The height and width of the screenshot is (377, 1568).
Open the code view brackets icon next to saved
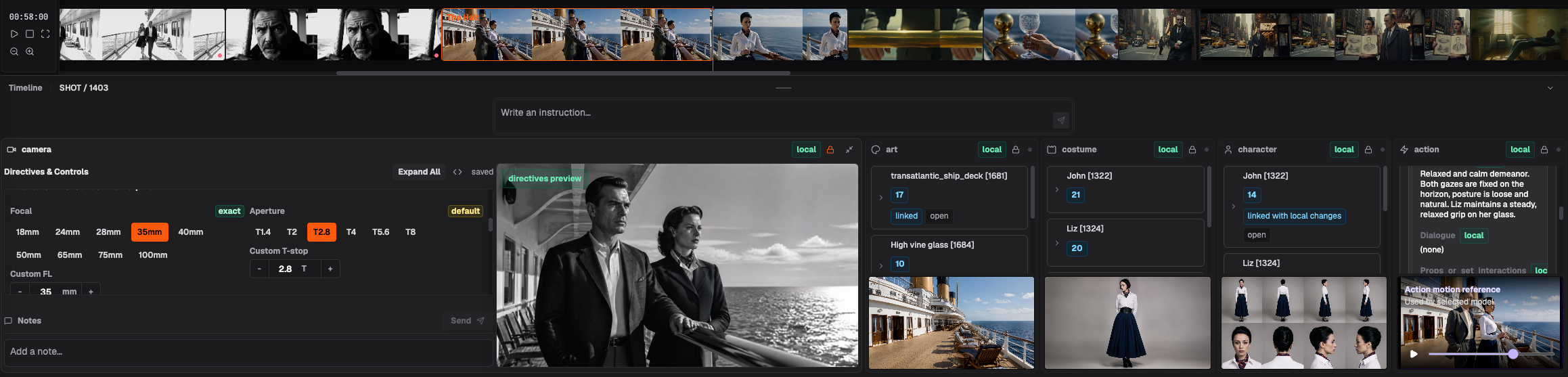[x=457, y=172]
